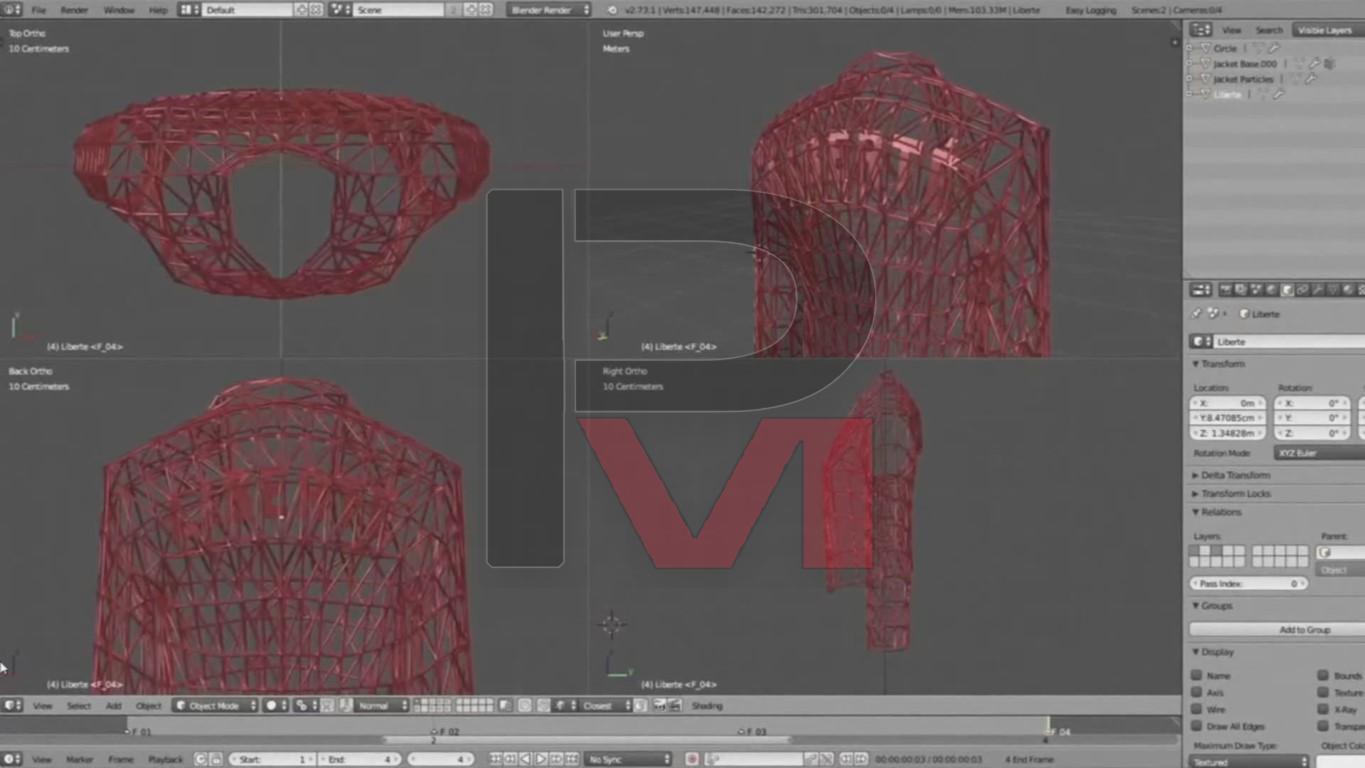Viewport: 1365px width, 768px height.
Task: Select the Circle object in outliner
Action: pos(1225,48)
